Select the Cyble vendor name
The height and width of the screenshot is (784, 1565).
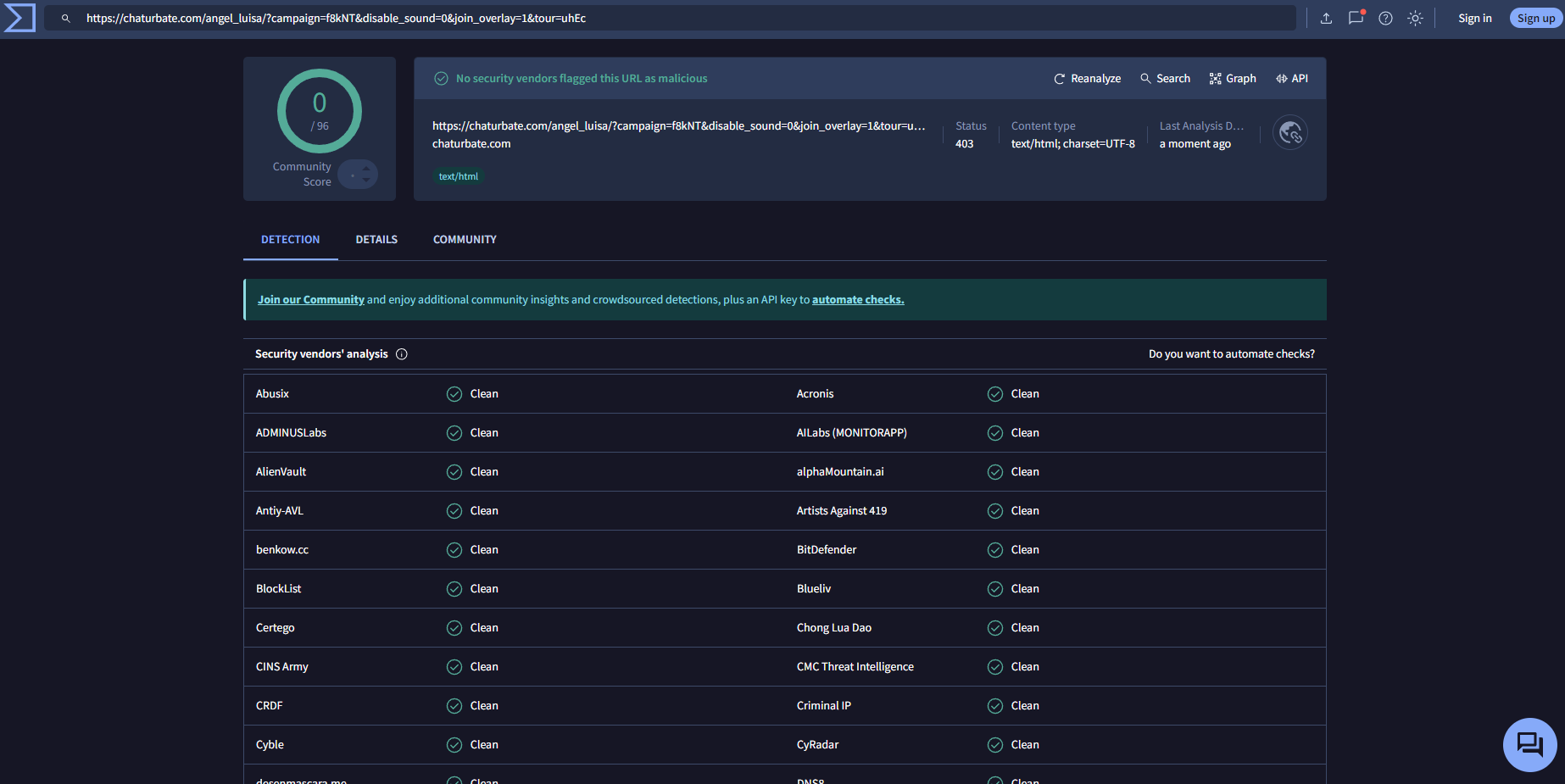click(270, 745)
